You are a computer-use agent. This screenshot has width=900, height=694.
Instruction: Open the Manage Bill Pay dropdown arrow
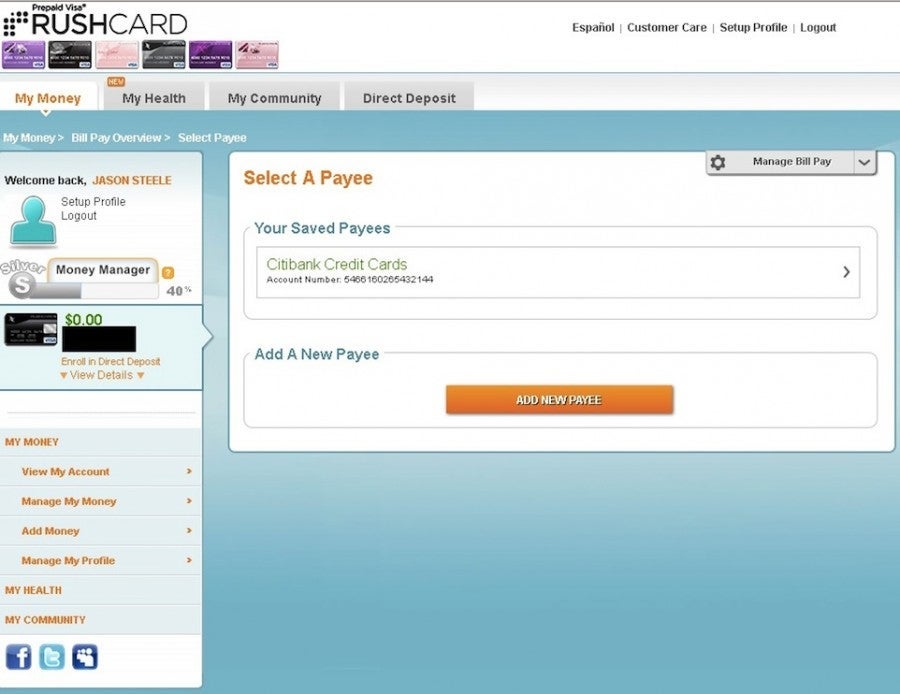click(x=864, y=162)
